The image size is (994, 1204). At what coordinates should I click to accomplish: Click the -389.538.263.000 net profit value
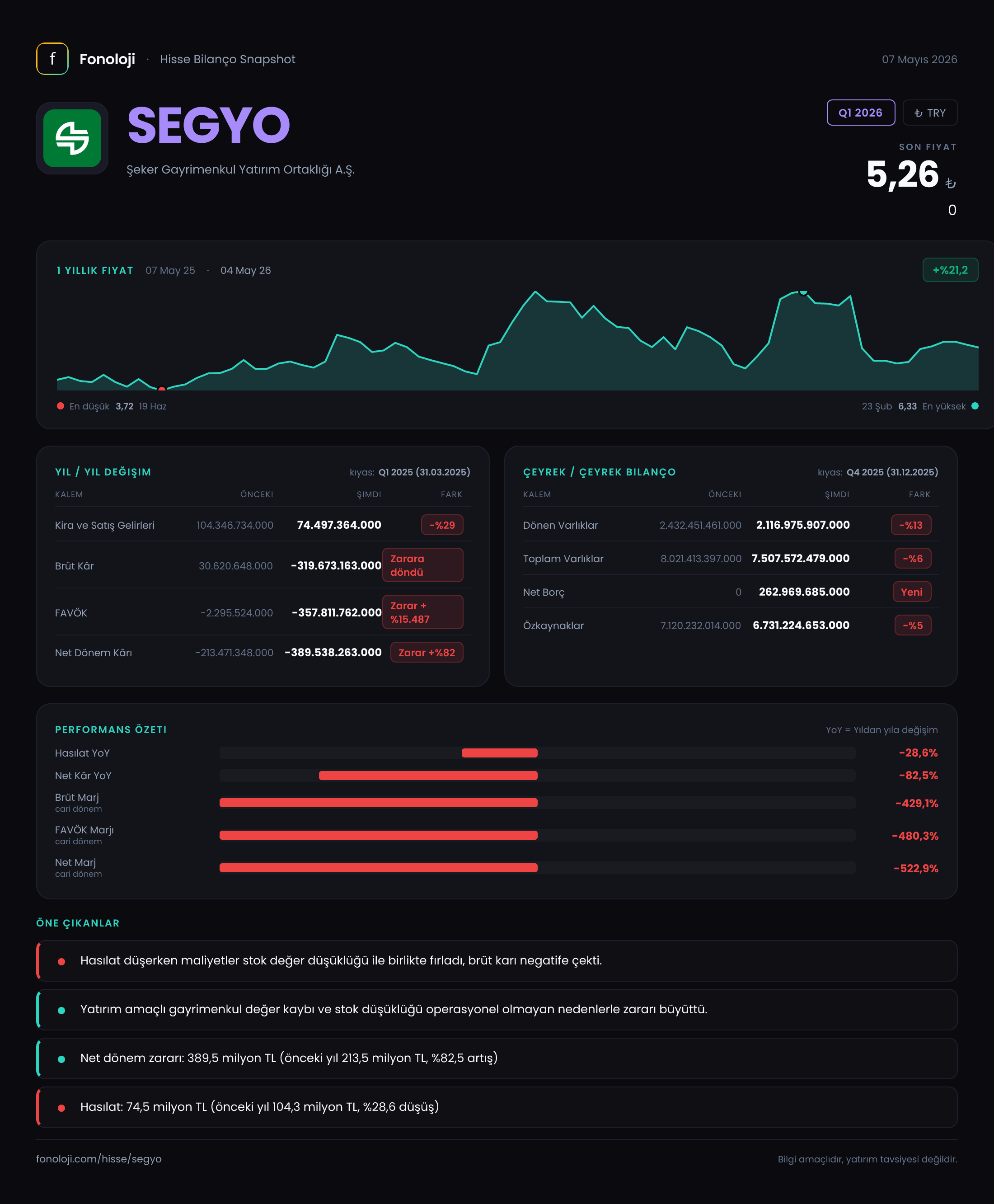333,653
